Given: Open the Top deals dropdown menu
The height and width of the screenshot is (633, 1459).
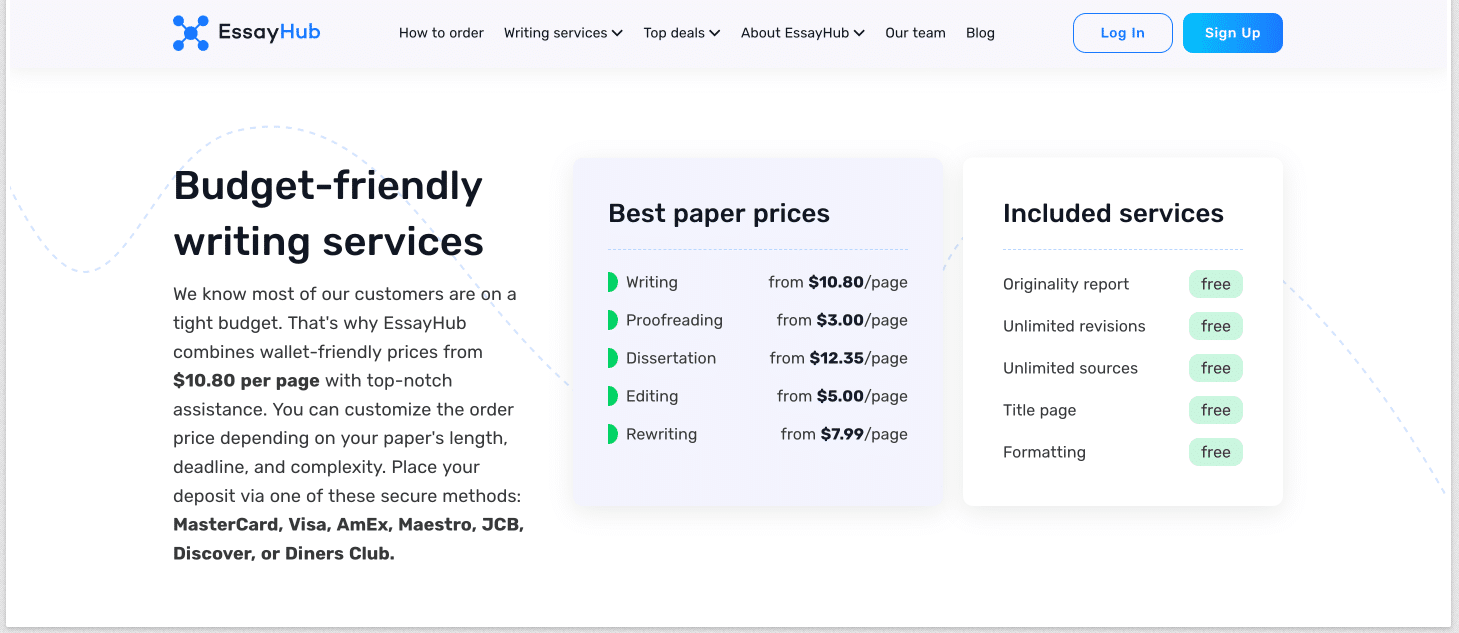Looking at the screenshot, I should [681, 33].
